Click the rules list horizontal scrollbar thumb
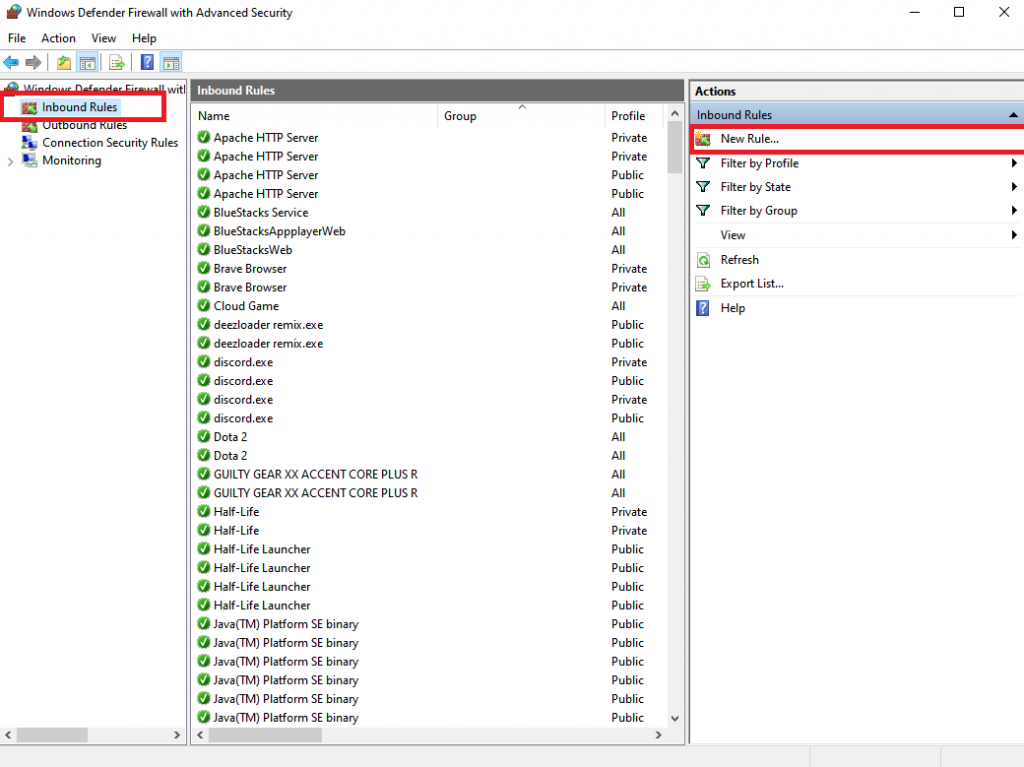 (265, 735)
